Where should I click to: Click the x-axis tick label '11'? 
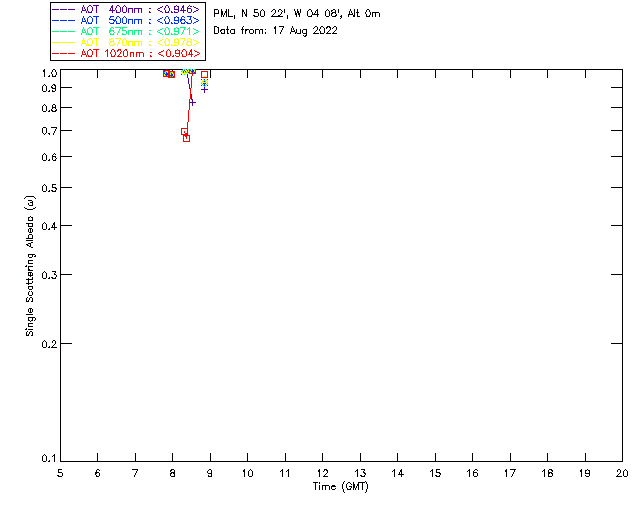[x=285, y=473]
